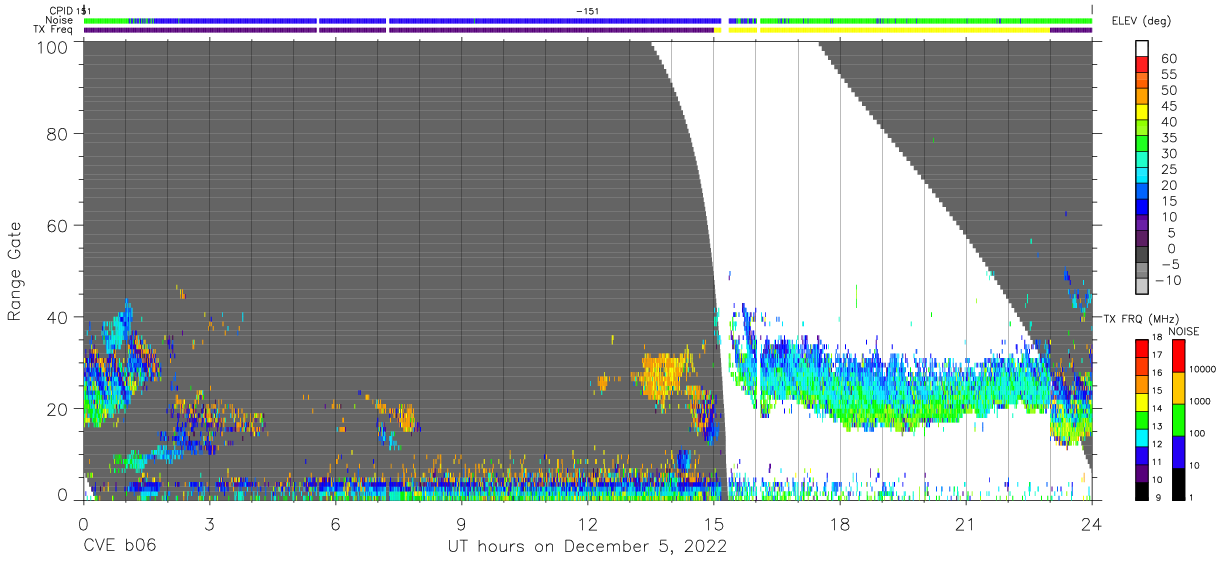The width and height of the screenshot is (1228, 567).
Task: Click the '21' tick on UT hours axis
Action: click(966, 522)
